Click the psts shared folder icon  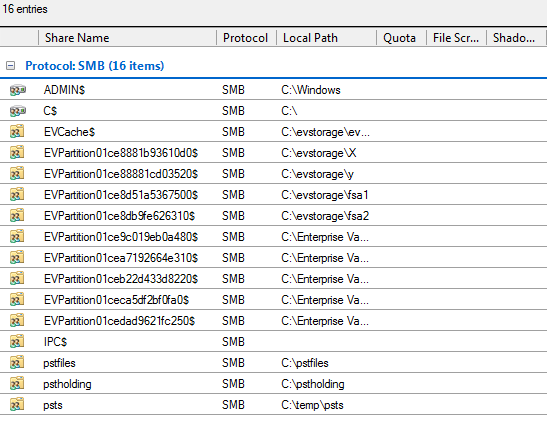click(17, 405)
